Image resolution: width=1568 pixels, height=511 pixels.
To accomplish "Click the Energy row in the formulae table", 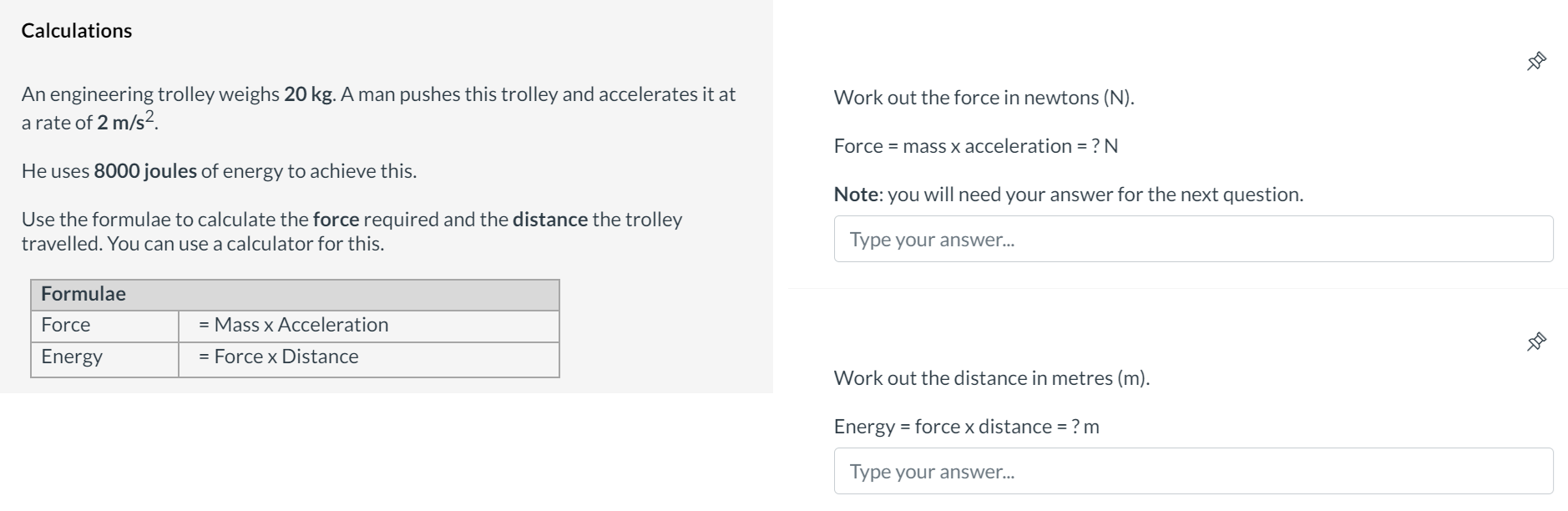I will click(x=71, y=357).
